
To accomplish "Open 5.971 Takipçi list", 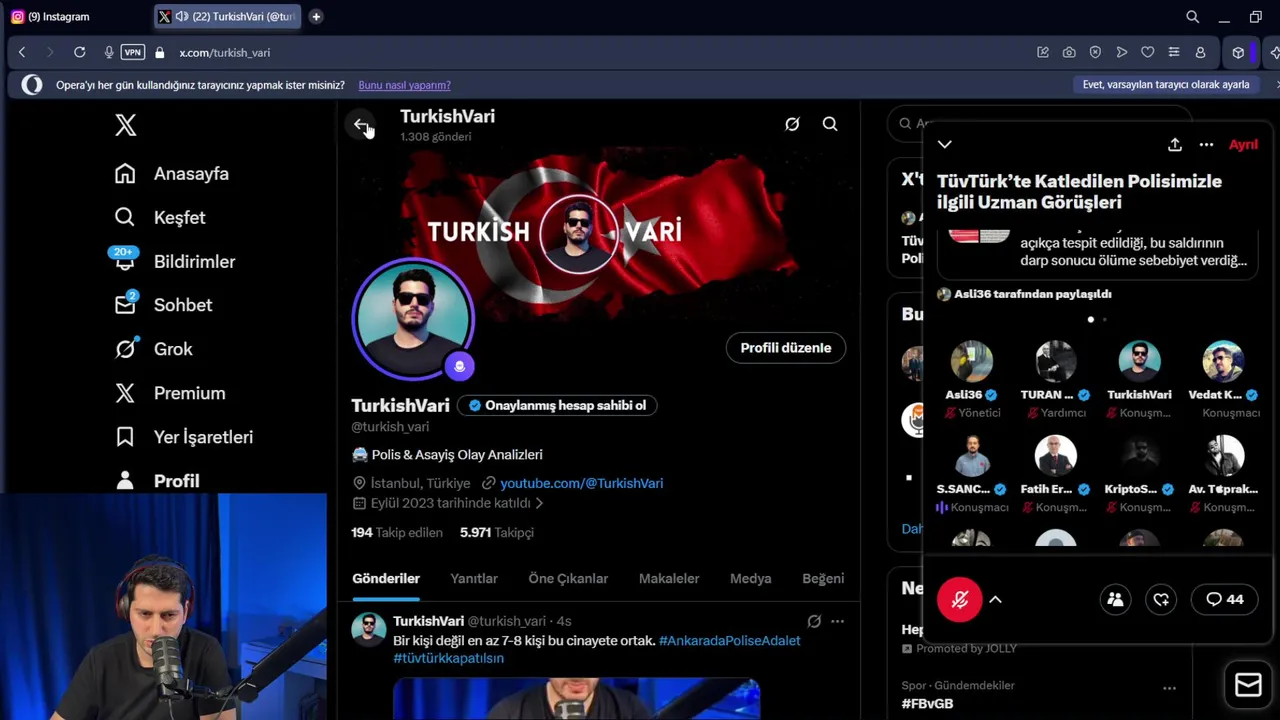I will [497, 532].
